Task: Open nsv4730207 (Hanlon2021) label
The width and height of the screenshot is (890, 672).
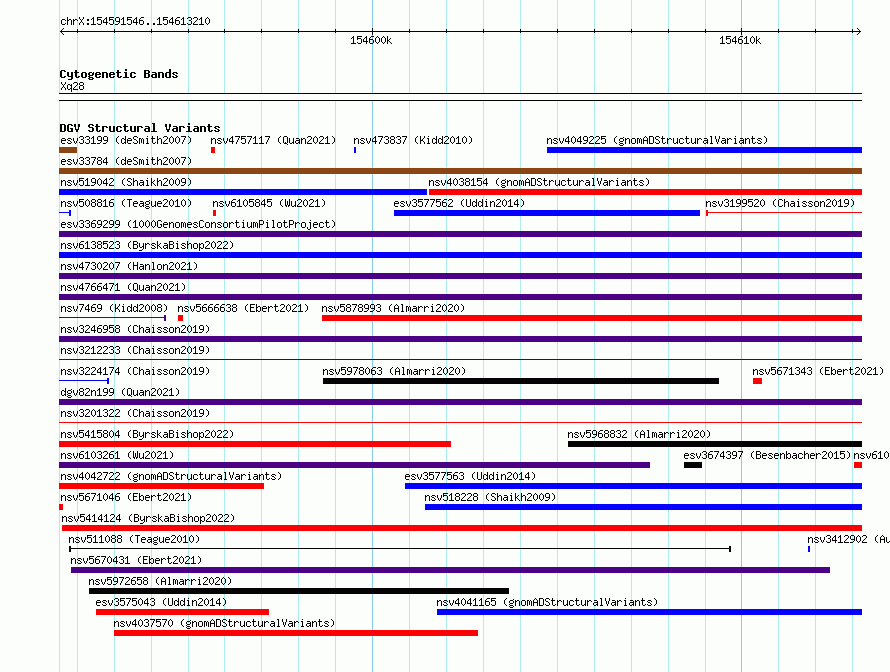Action: (129, 266)
